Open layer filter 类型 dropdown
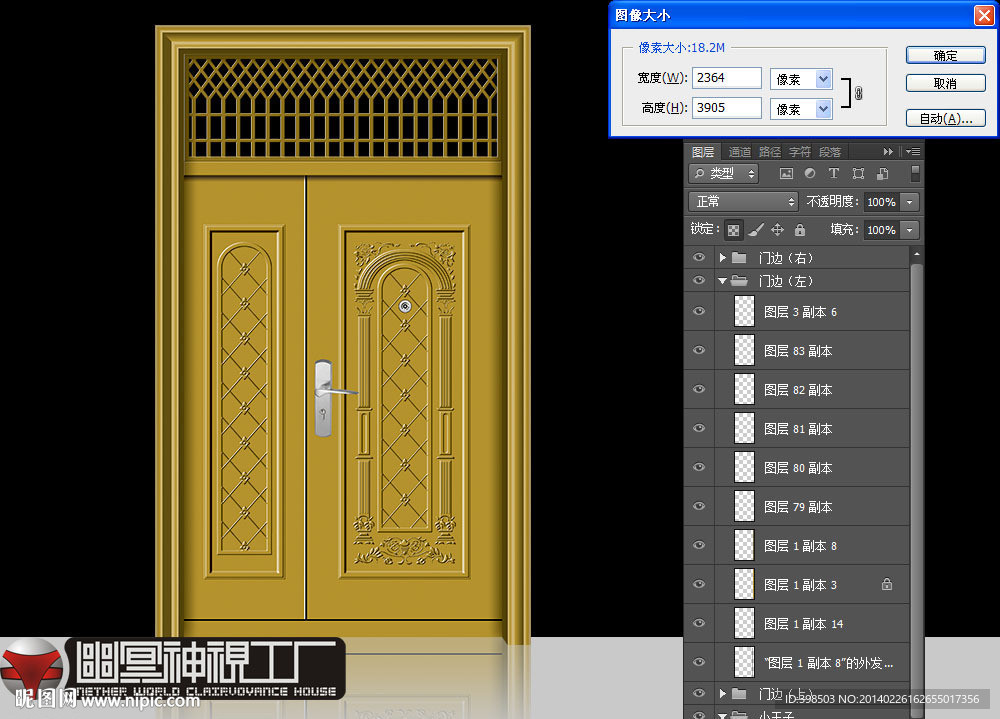1000x719 pixels. [x=724, y=174]
